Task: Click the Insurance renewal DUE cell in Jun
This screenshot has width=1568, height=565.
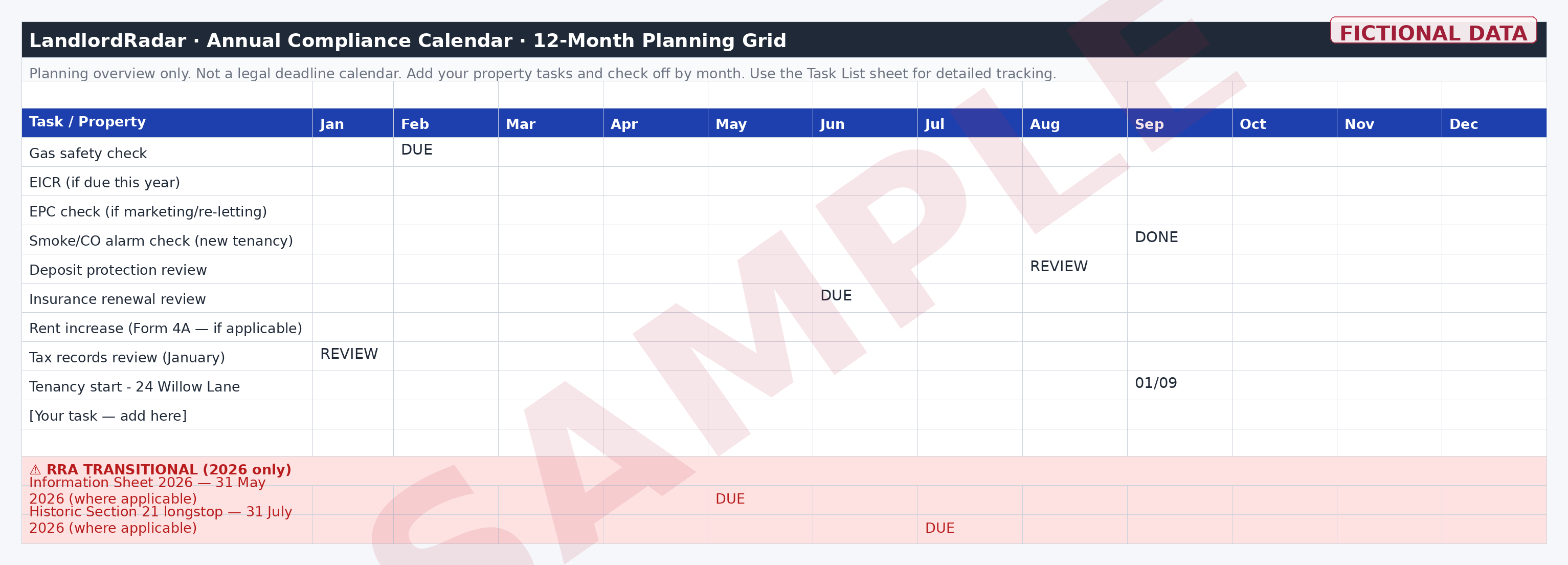Action: pos(865,298)
